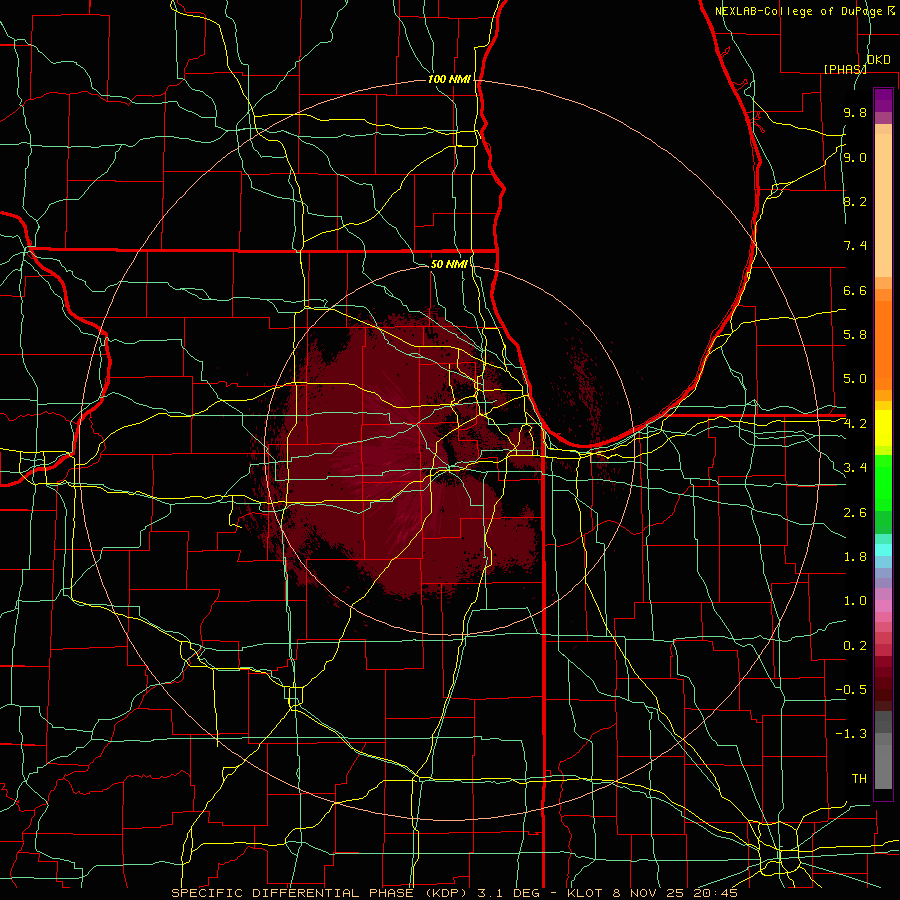Click the 100 NMI range ring label
Screen dimensions: 900x900
[x=449, y=79]
